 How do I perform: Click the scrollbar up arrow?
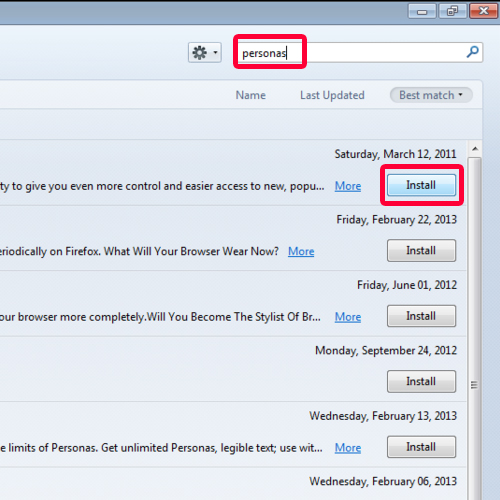(x=475, y=149)
